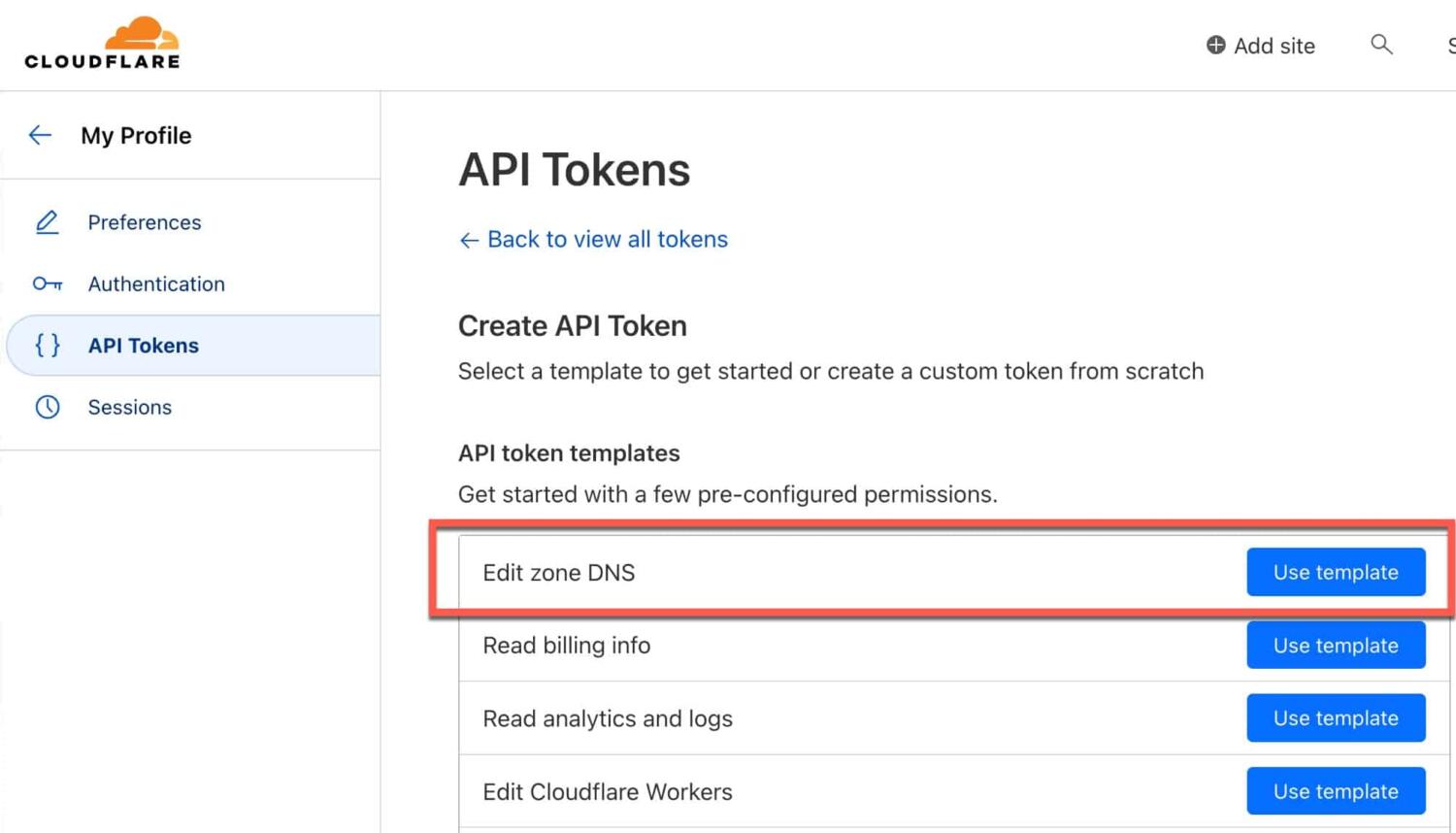Click the Sessions clock icon

[x=47, y=407]
